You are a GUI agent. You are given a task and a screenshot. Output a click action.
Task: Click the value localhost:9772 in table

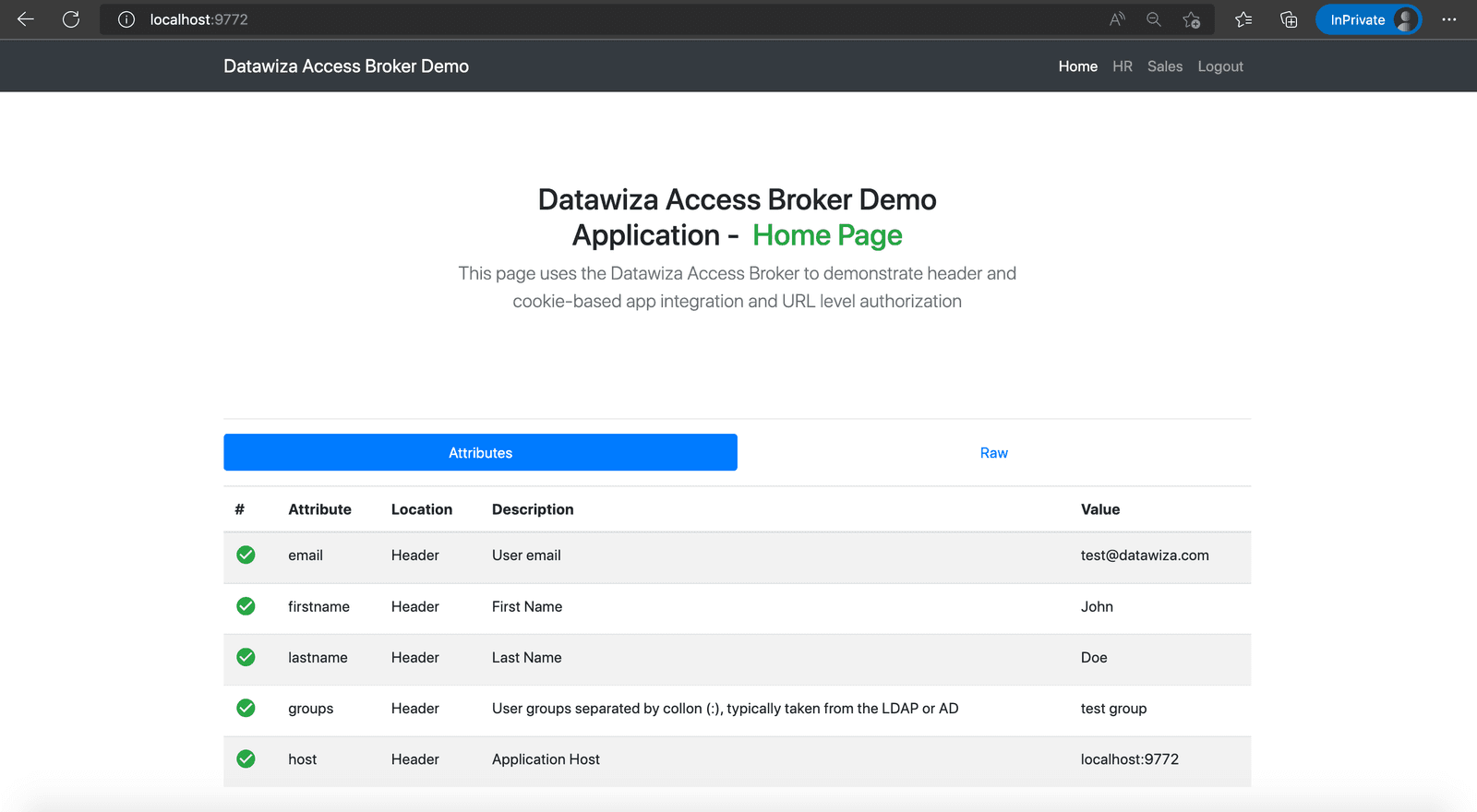[1130, 759]
